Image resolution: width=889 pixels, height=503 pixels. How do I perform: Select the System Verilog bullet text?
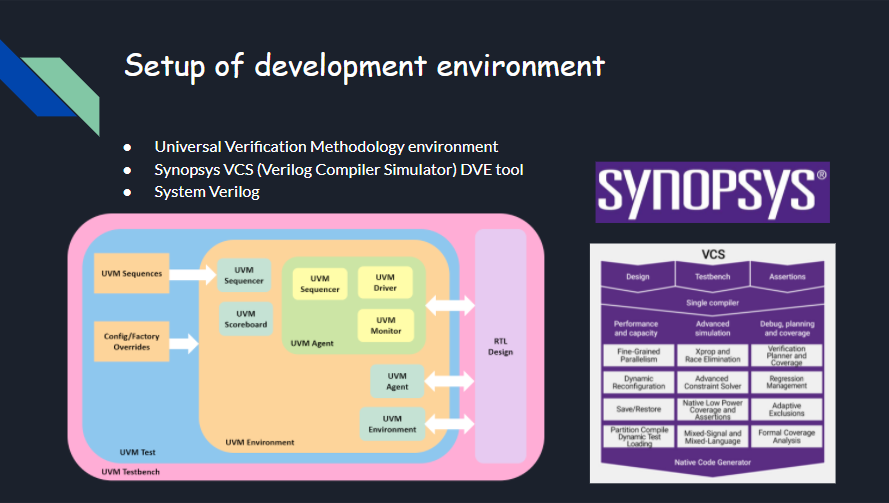point(207,192)
